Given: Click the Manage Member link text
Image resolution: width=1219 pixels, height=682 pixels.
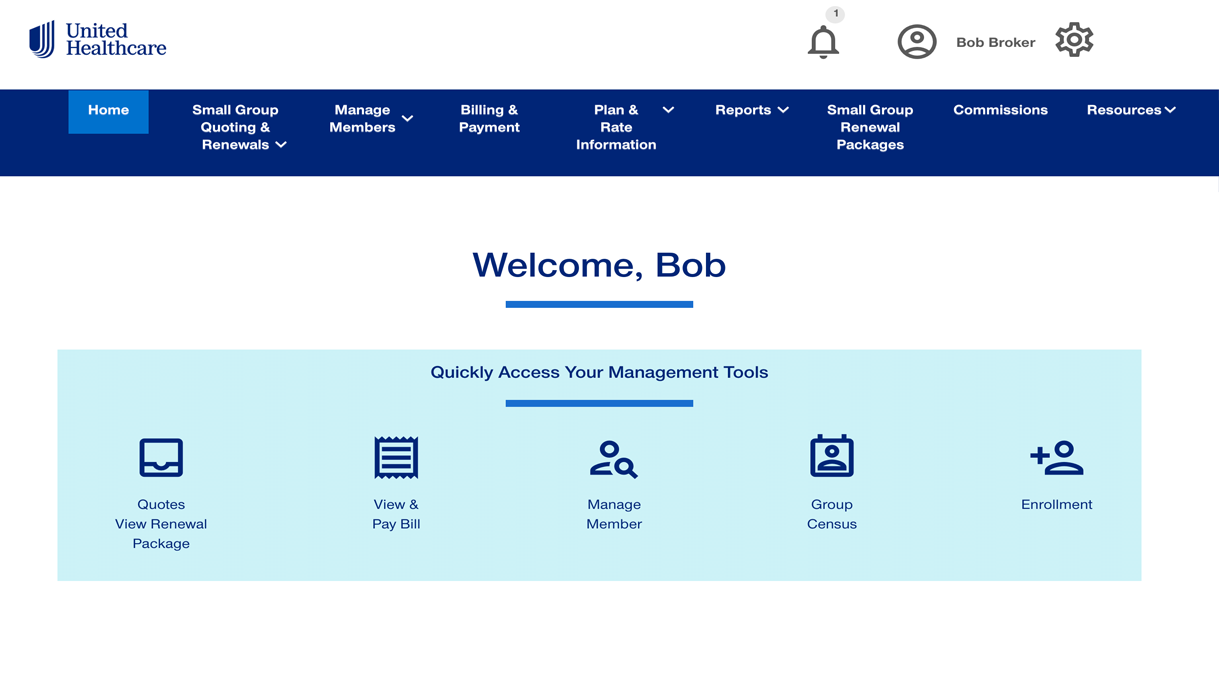Looking at the screenshot, I should 614,514.
